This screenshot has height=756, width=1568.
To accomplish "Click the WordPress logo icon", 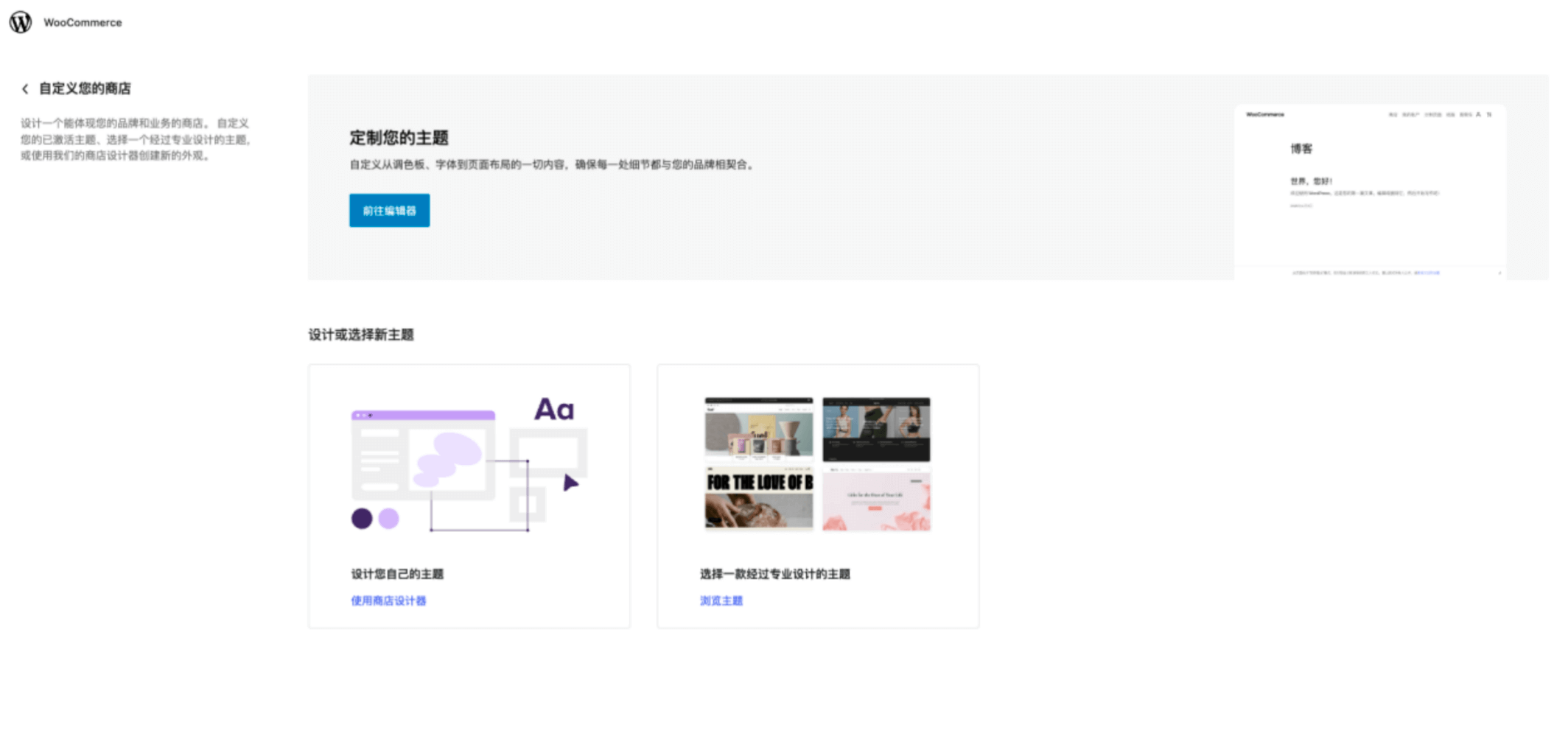I will pyautogui.click(x=21, y=22).
